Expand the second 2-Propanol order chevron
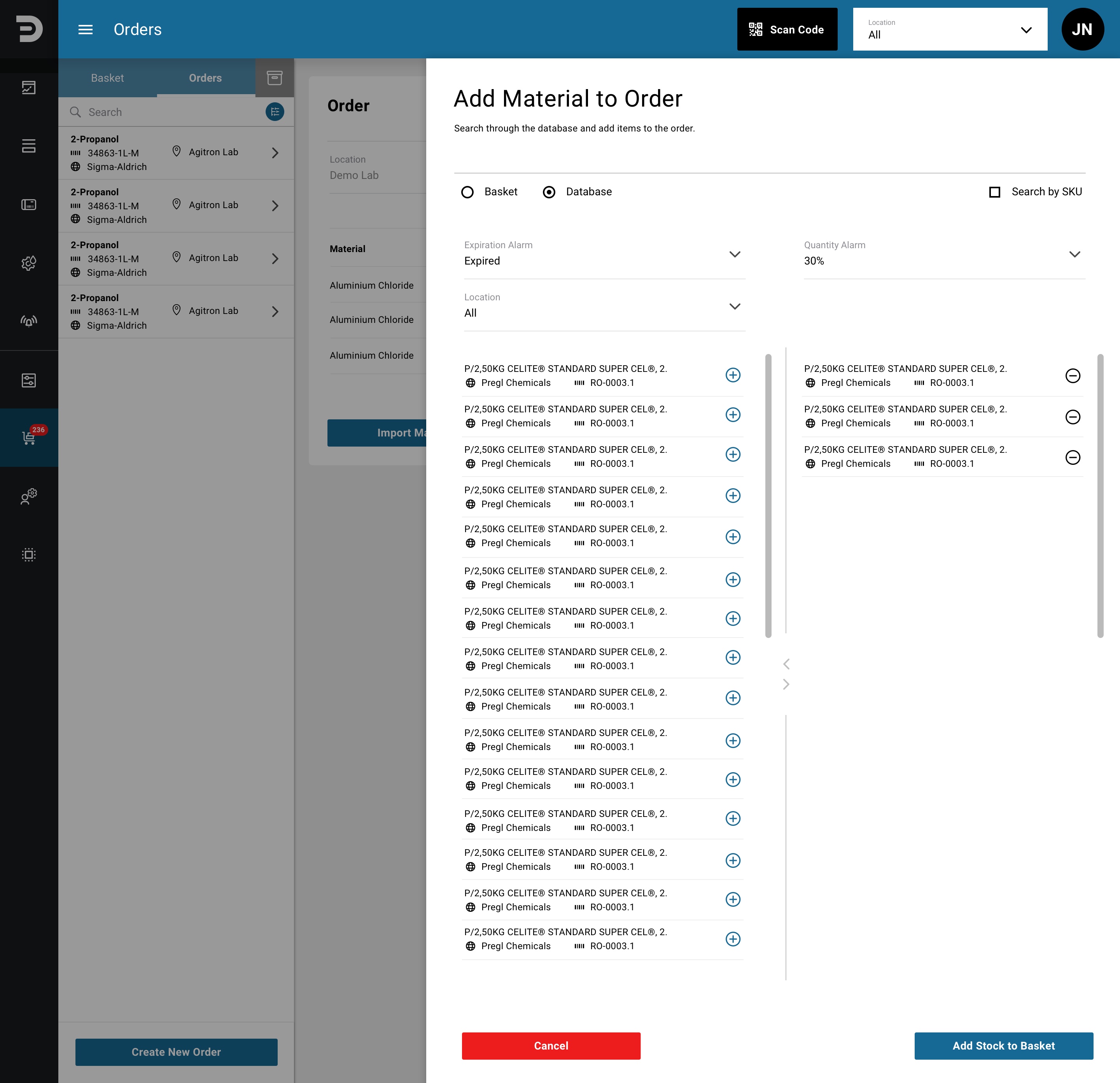This screenshot has width=1120, height=1083. 275,206
